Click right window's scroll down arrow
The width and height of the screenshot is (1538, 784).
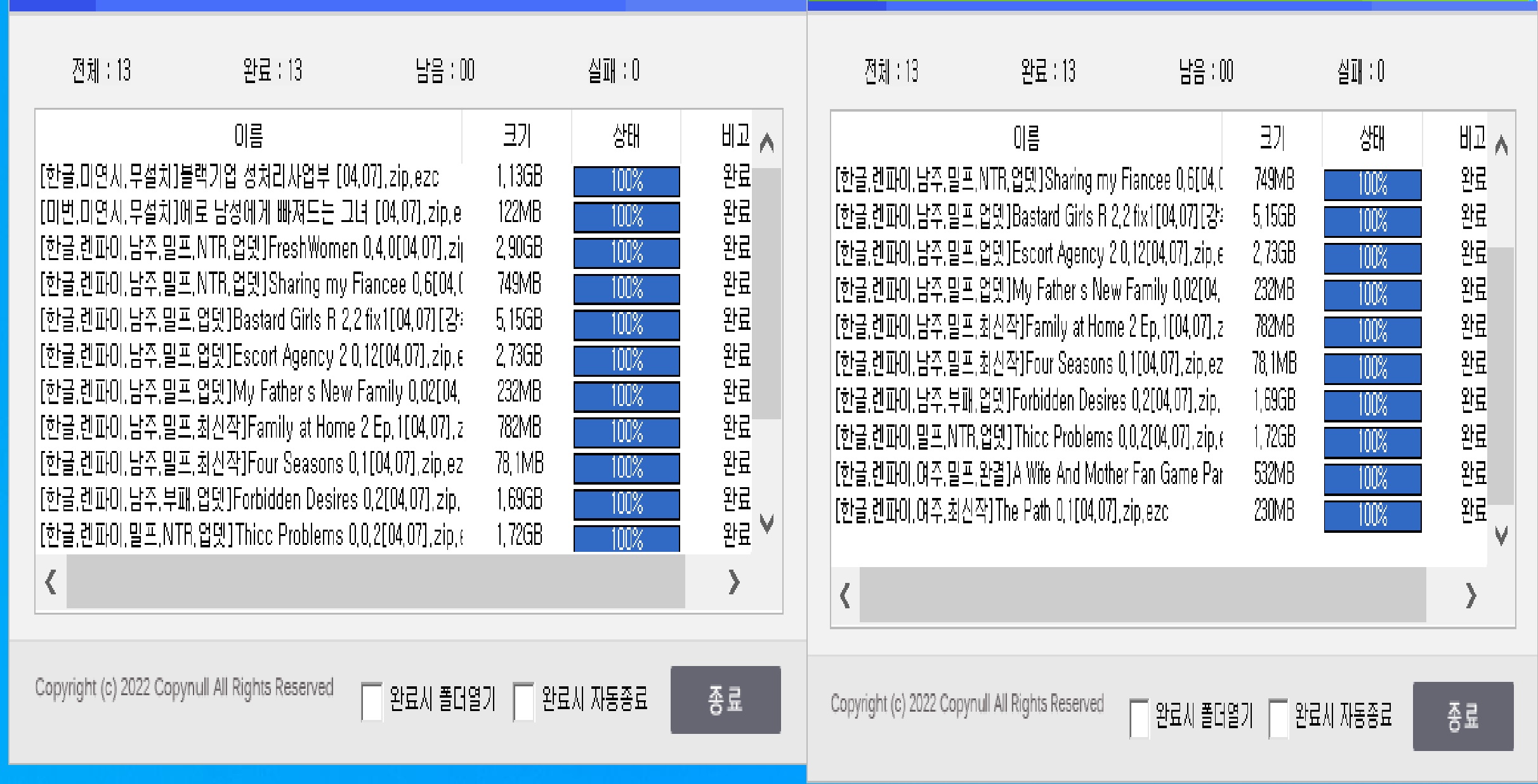click(1501, 537)
